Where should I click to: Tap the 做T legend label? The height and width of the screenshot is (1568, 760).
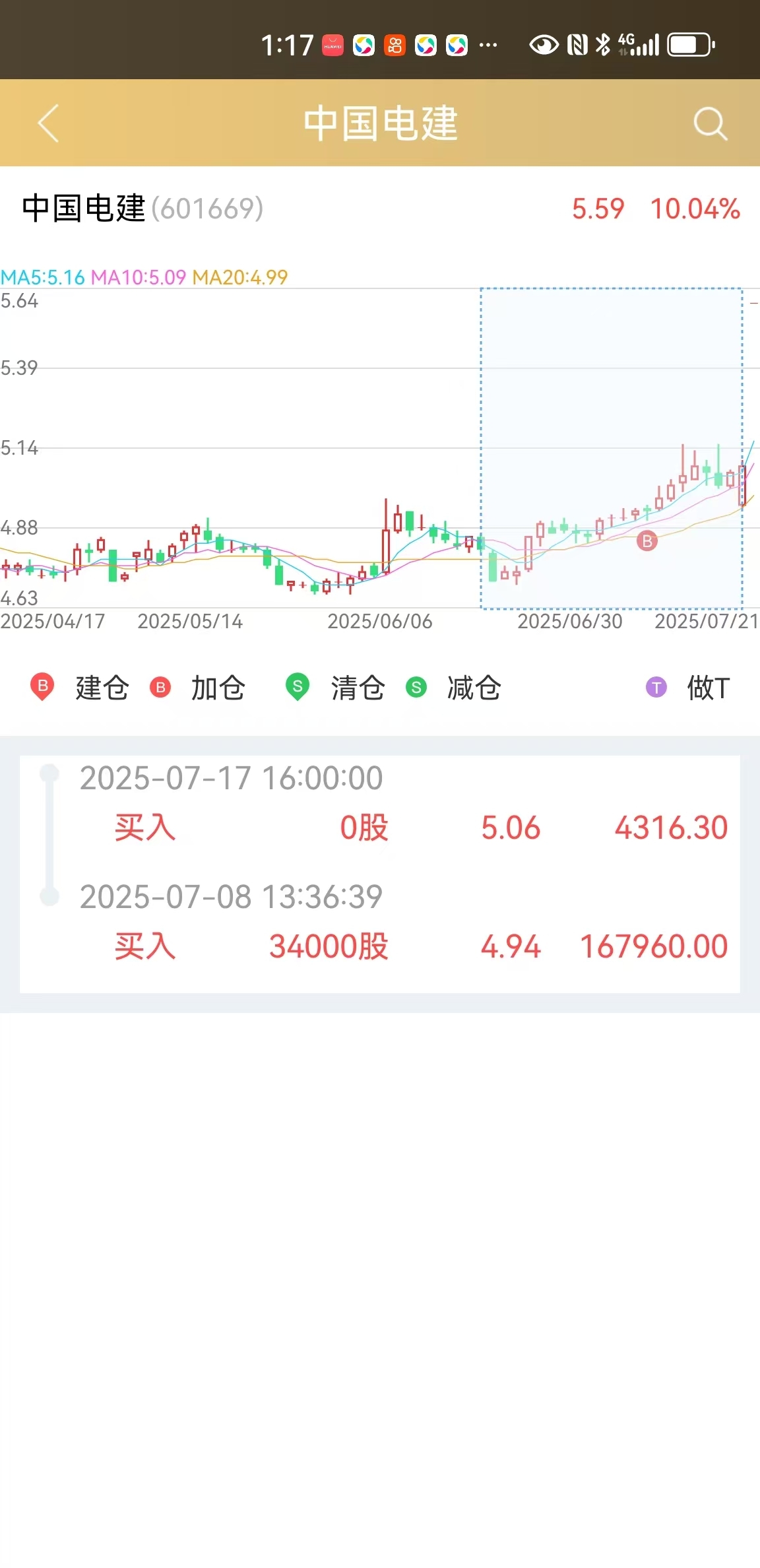click(709, 688)
